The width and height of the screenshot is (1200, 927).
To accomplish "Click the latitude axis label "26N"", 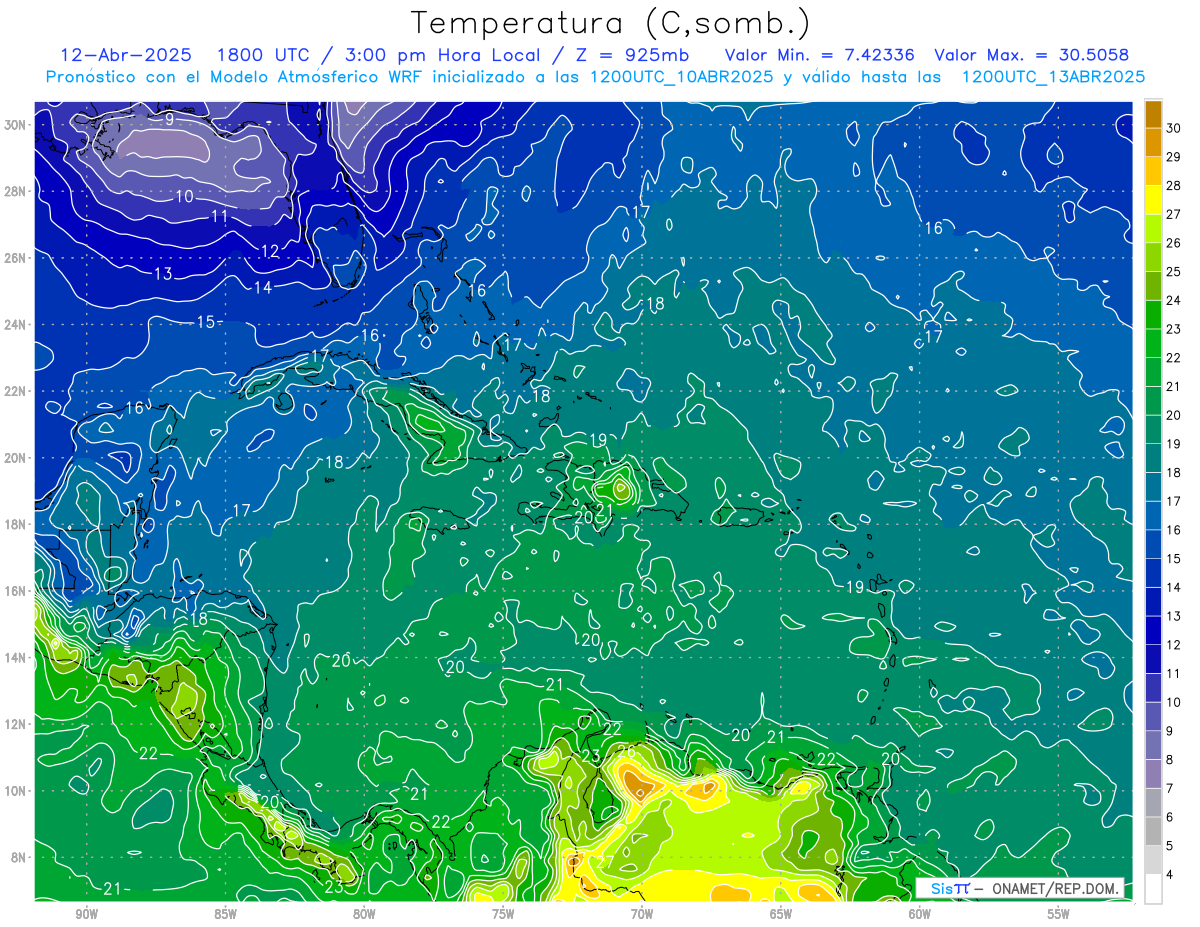I will click(17, 258).
